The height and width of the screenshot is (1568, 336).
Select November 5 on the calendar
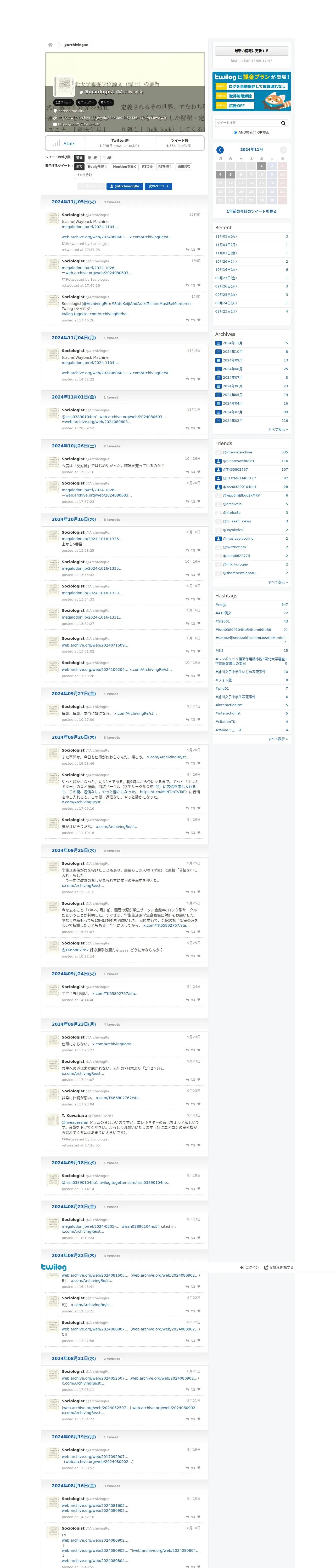(x=231, y=175)
